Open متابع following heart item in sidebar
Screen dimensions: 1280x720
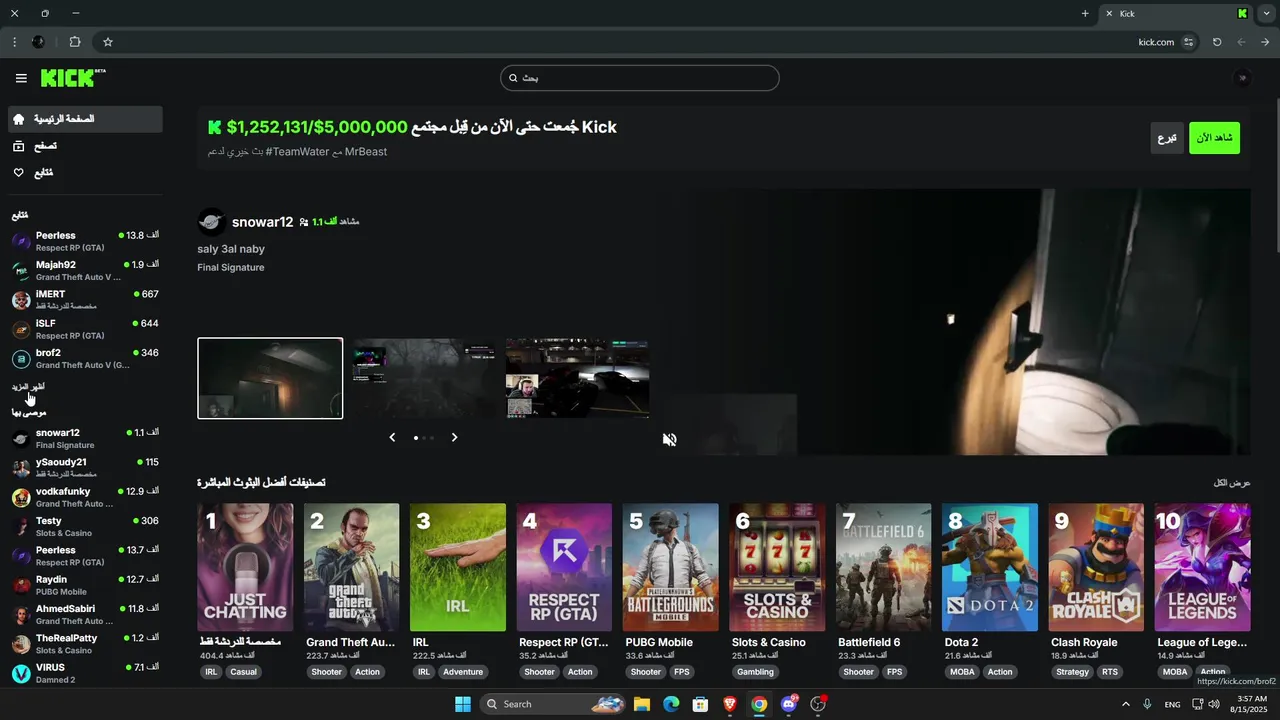pyautogui.click(x=85, y=173)
